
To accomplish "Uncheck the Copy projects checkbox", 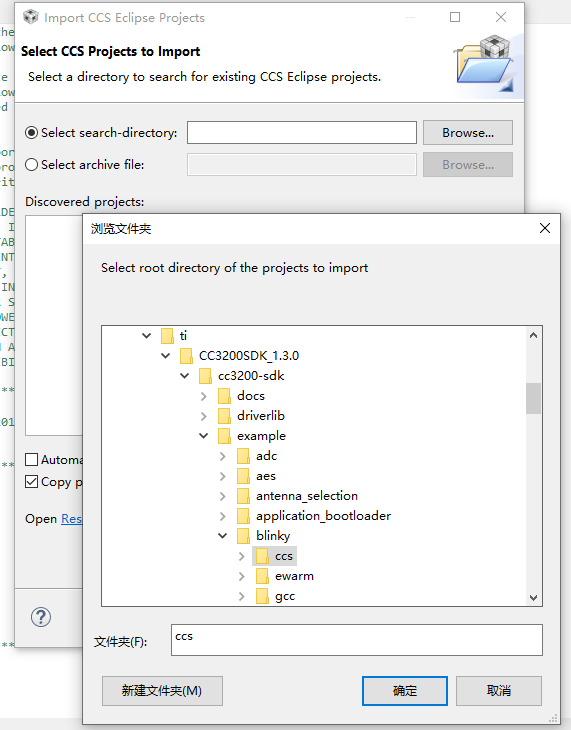I will coord(31,481).
